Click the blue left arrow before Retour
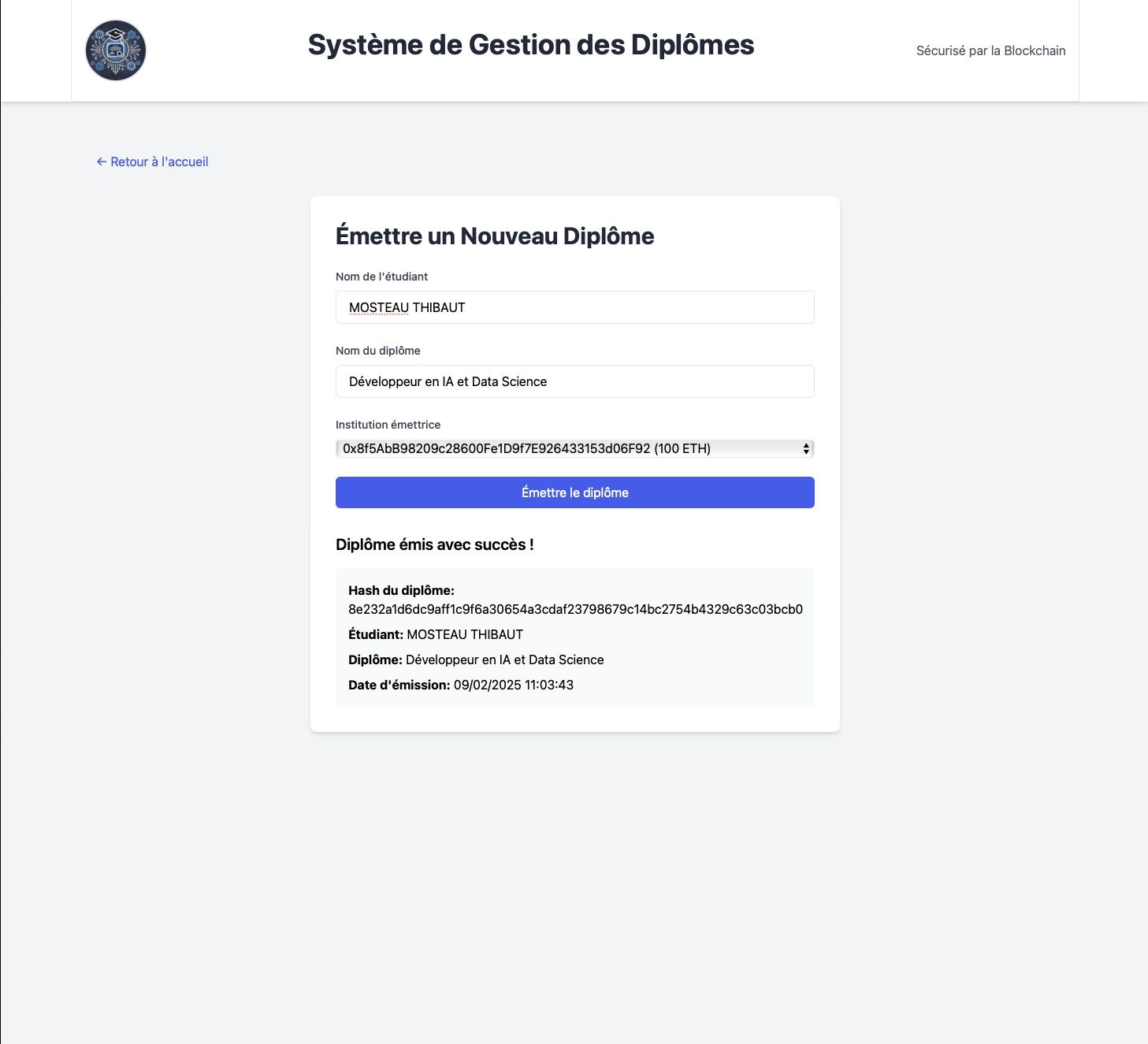Screen dimensions: 1148x1044 (x=100, y=162)
